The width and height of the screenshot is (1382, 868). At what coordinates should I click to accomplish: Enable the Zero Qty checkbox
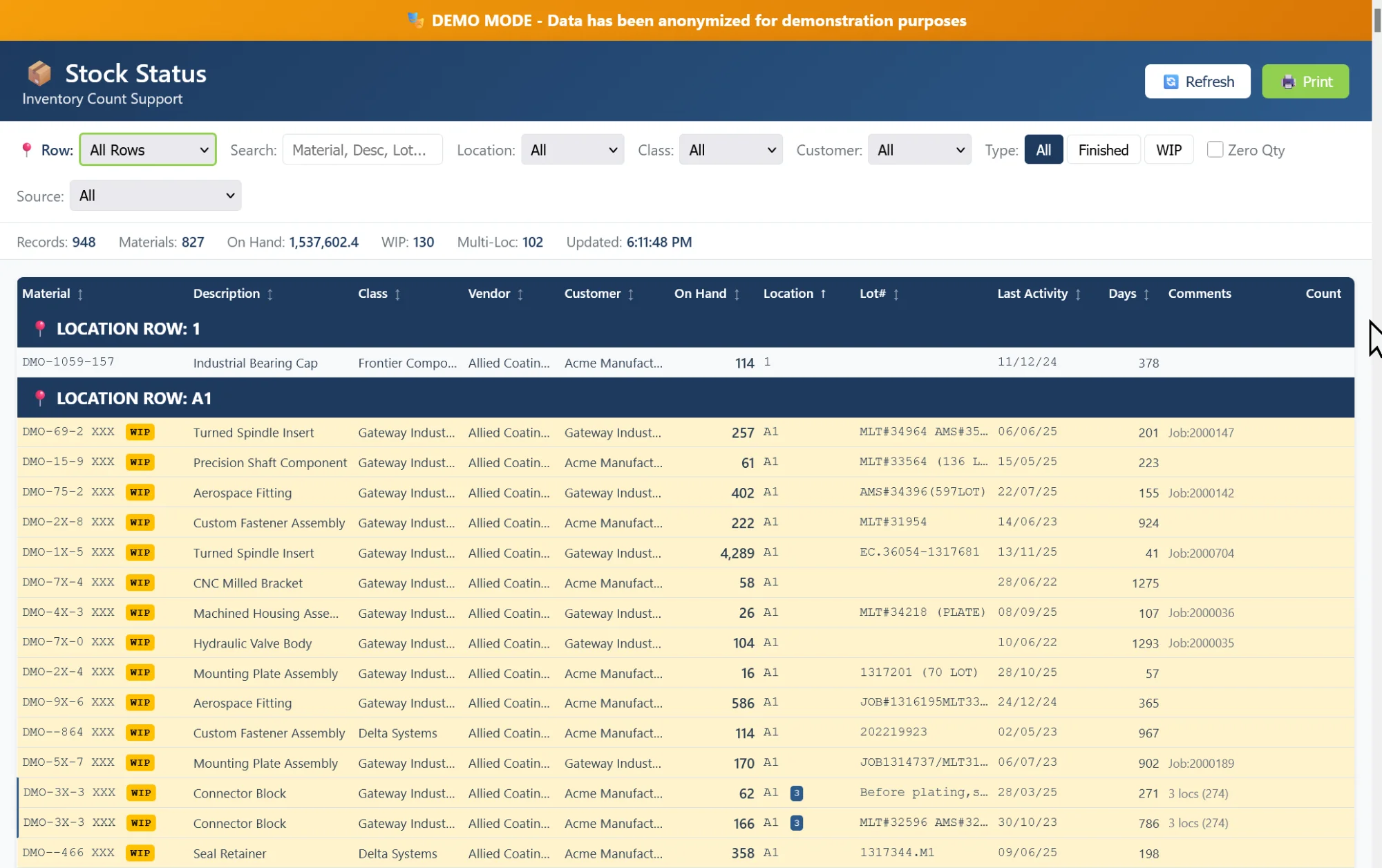tap(1215, 149)
